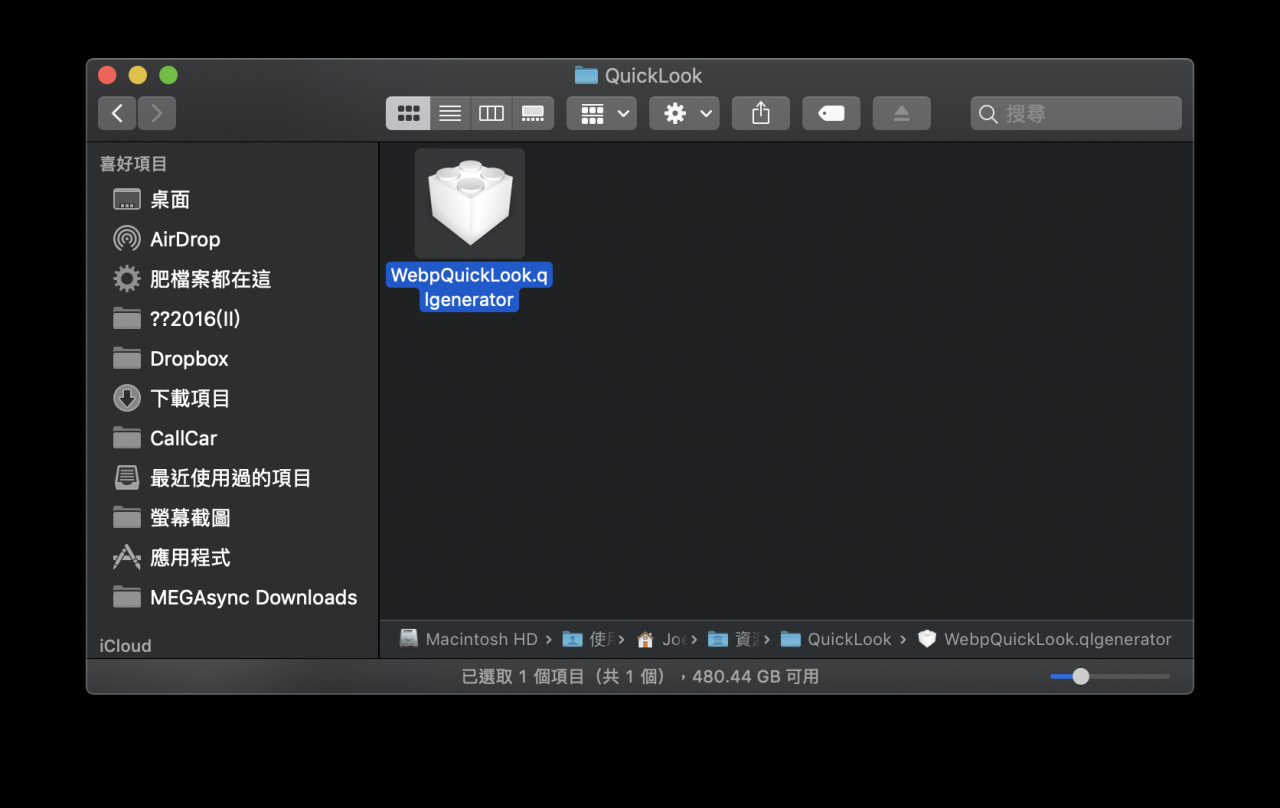Screen dimensions: 1280x808
Task: Click the WebpQuickLook.qlgenerator file name label
Action: coord(469,287)
